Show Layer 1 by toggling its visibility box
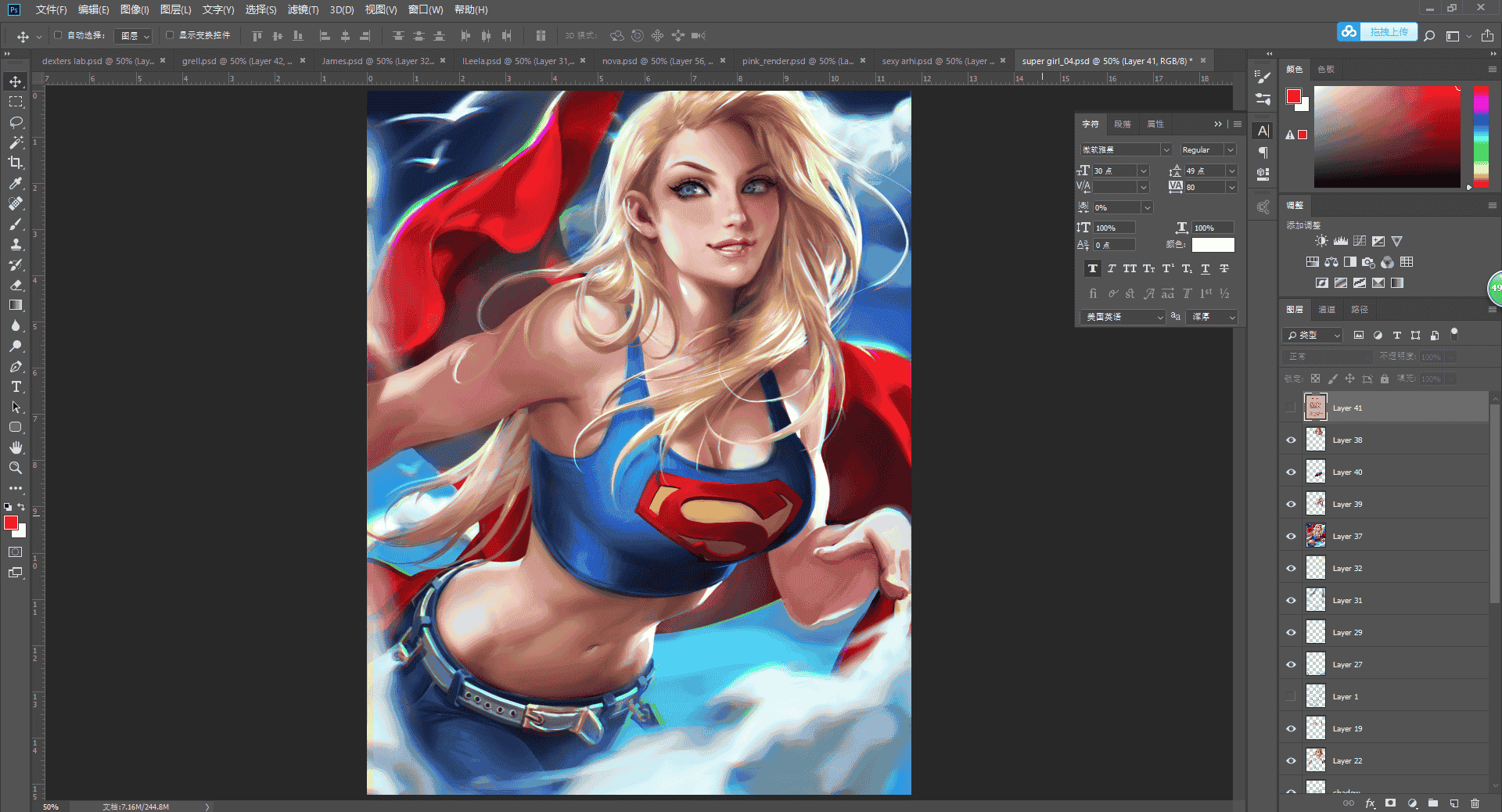 [x=1291, y=696]
